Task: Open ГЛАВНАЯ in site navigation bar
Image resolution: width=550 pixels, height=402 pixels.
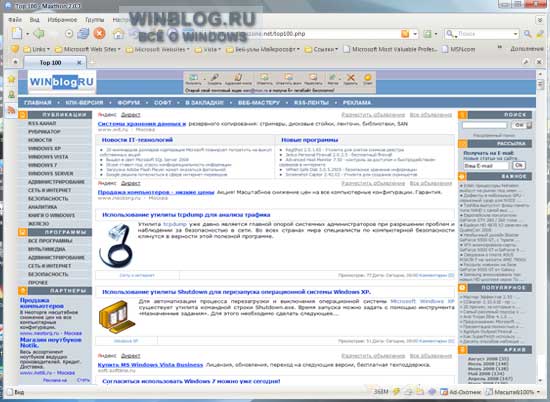Action: click(38, 102)
